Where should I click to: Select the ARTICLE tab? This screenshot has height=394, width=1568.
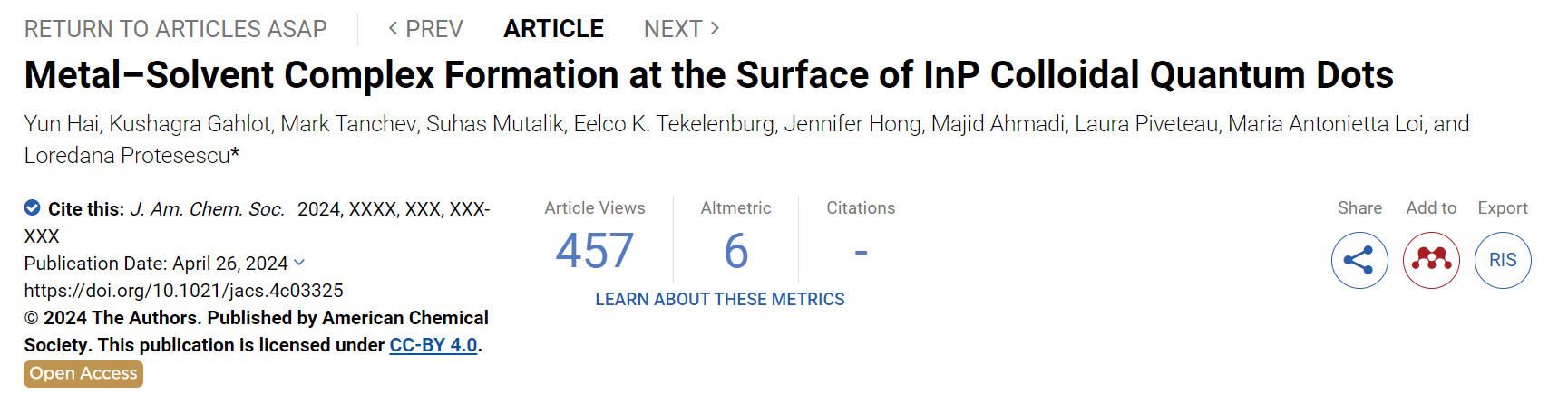click(553, 29)
